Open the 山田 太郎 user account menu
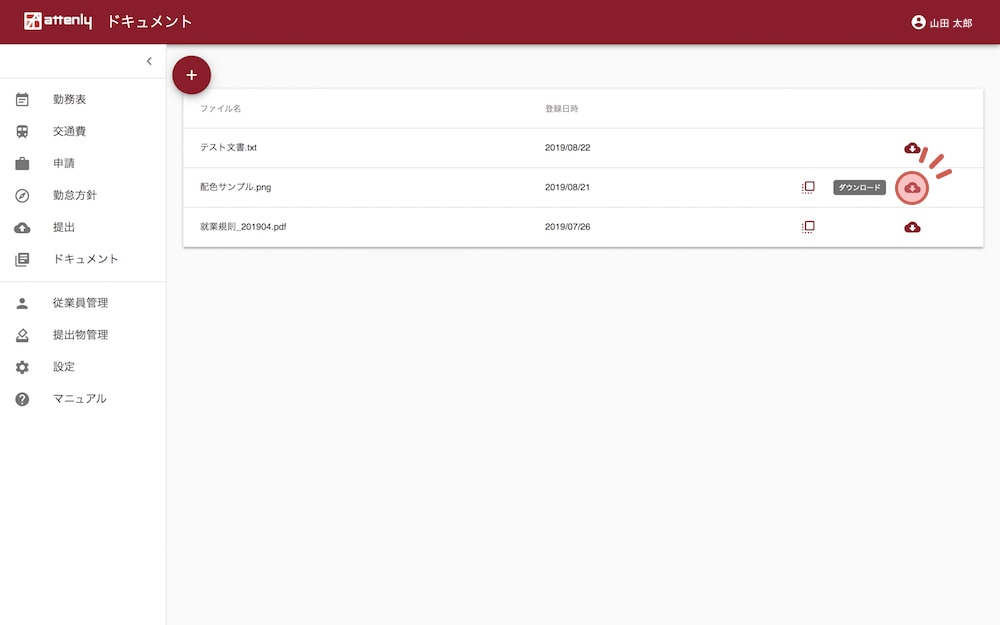Viewport: 1000px width, 625px height. pyautogui.click(x=941, y=22)
